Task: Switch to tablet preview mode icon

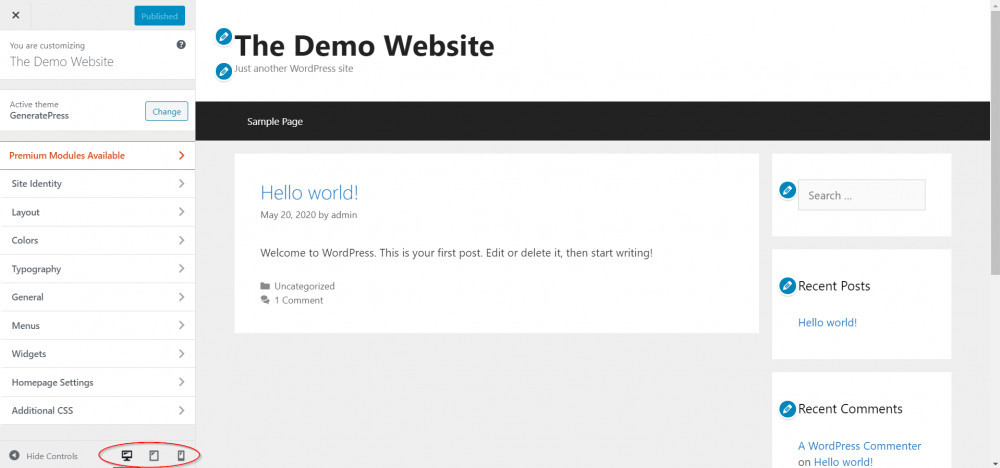Action: point(154,455)
